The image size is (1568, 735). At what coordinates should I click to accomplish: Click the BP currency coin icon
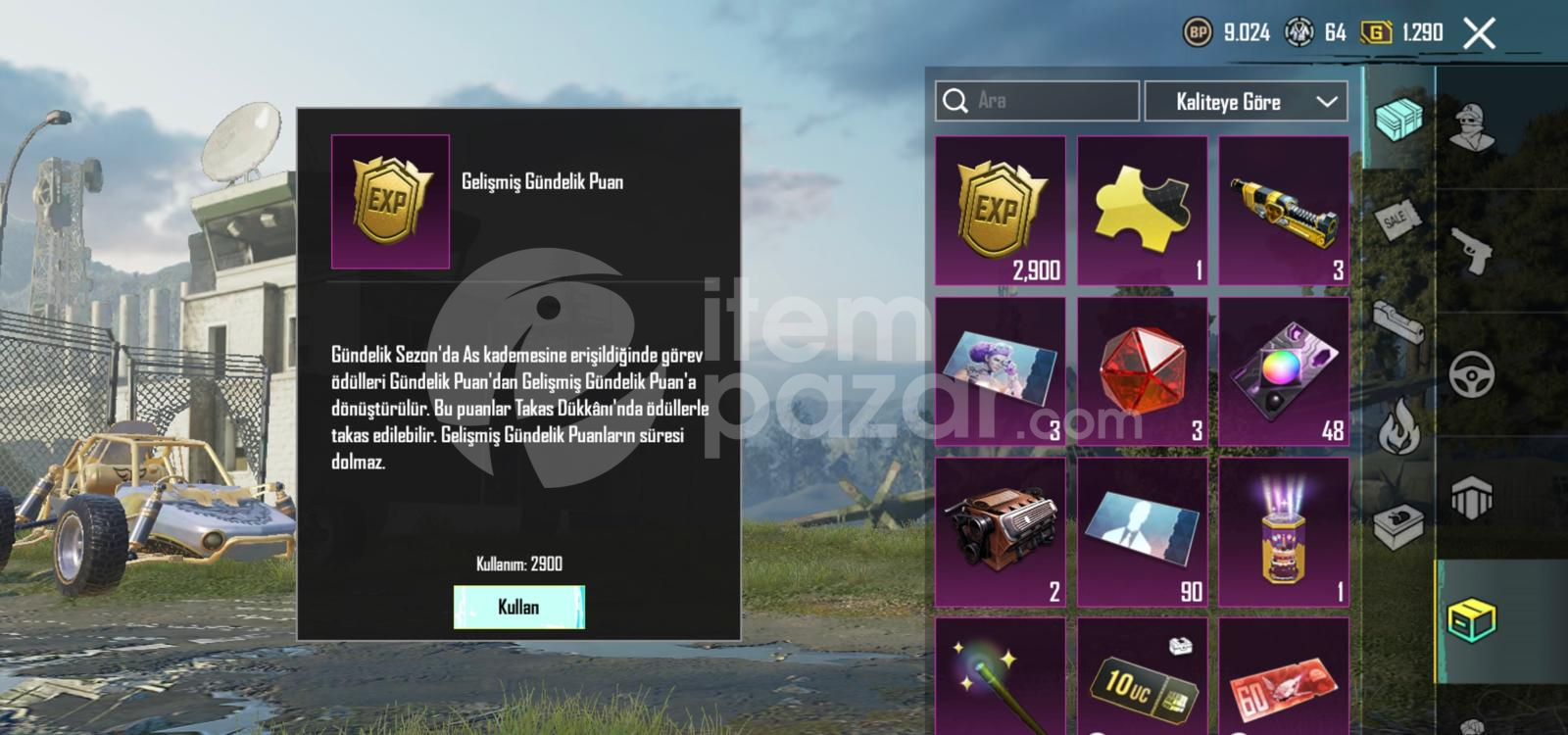(1198, 32)
